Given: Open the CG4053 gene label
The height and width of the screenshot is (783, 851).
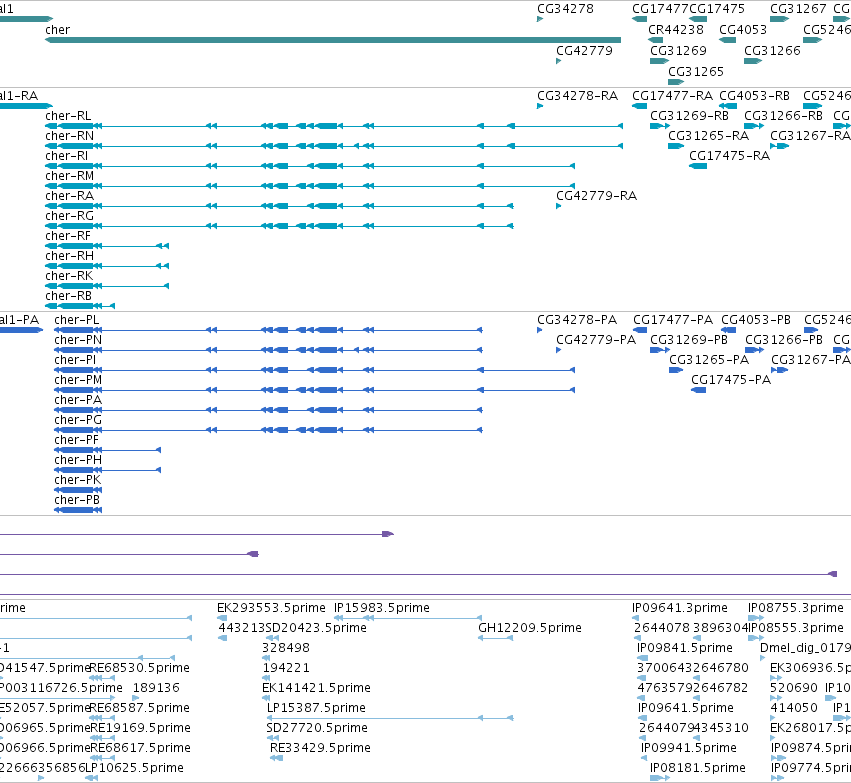Looking at the screenshot, I should click(743, 30).
